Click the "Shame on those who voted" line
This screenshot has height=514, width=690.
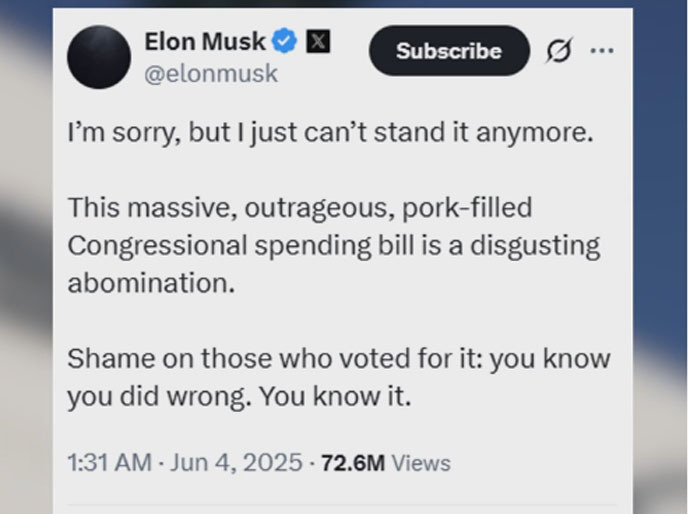(x=339, y=359)
